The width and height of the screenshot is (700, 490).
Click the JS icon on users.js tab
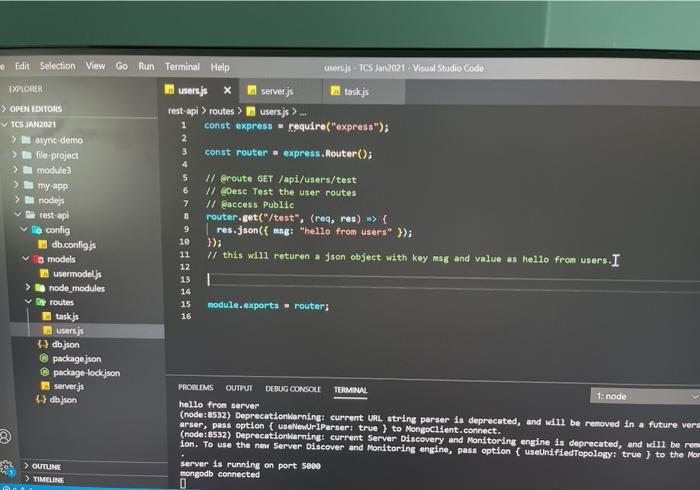pos(169,90)
